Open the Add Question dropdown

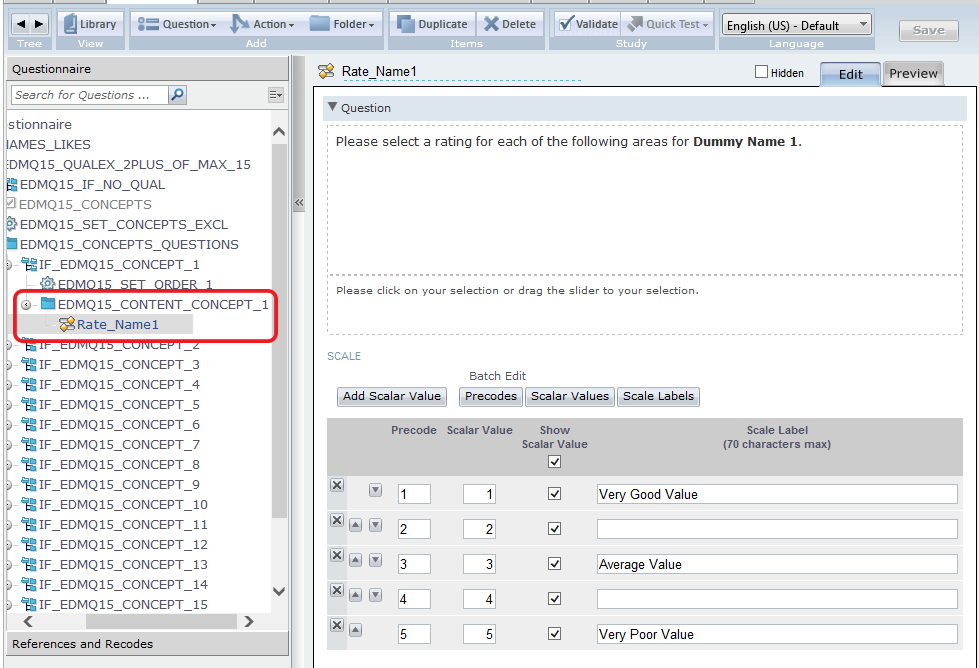pos(177,24)
